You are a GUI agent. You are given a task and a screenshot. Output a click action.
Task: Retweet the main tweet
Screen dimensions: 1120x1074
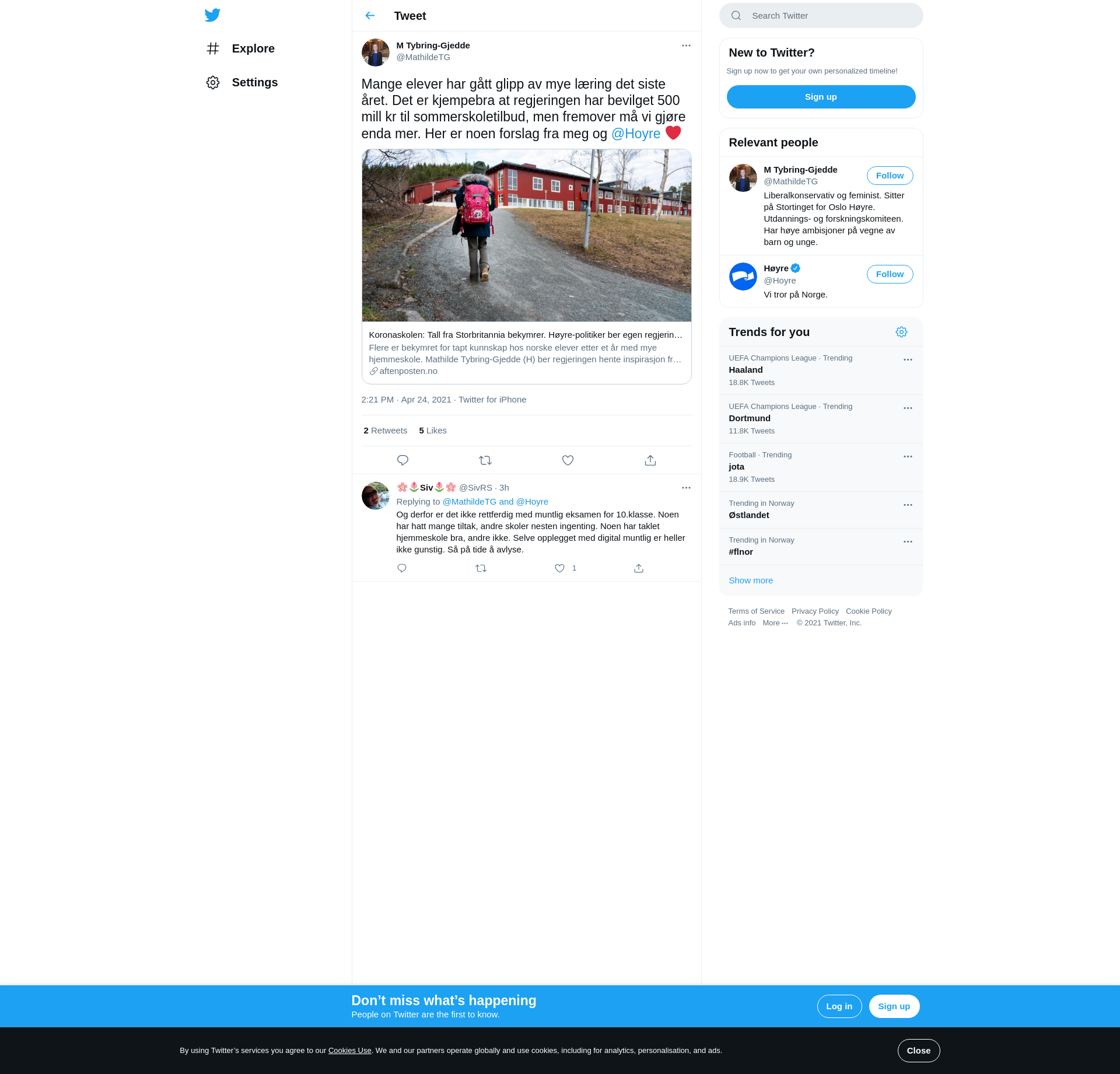tap(485, 460)
